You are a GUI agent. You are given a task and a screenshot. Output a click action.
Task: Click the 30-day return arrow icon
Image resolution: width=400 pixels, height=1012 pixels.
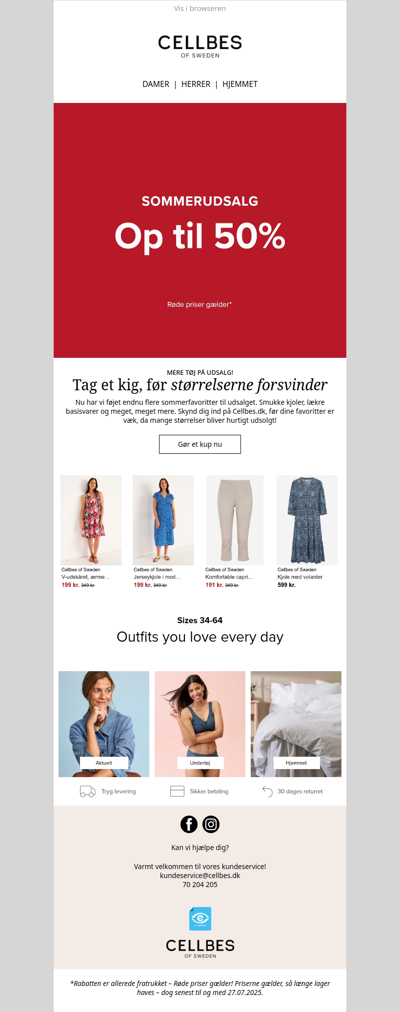pyautogui.click(x=267, y=791)
